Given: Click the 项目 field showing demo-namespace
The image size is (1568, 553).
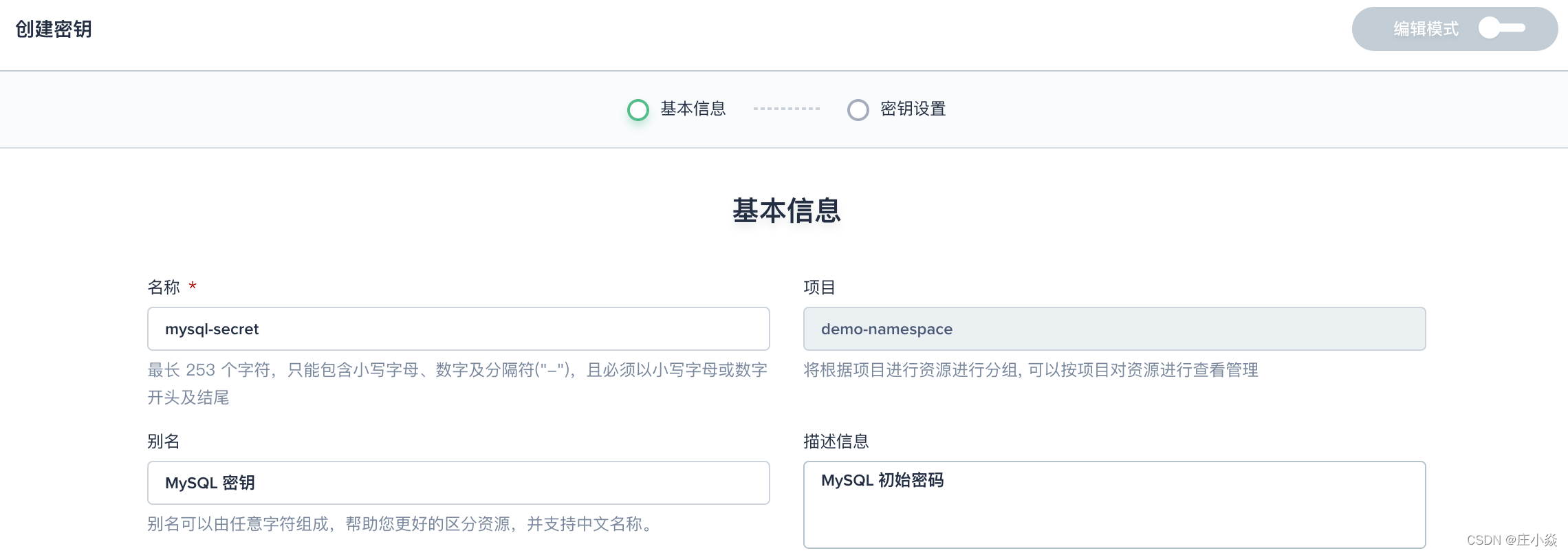Looking at the screenshot, I should coord(1115,329).
